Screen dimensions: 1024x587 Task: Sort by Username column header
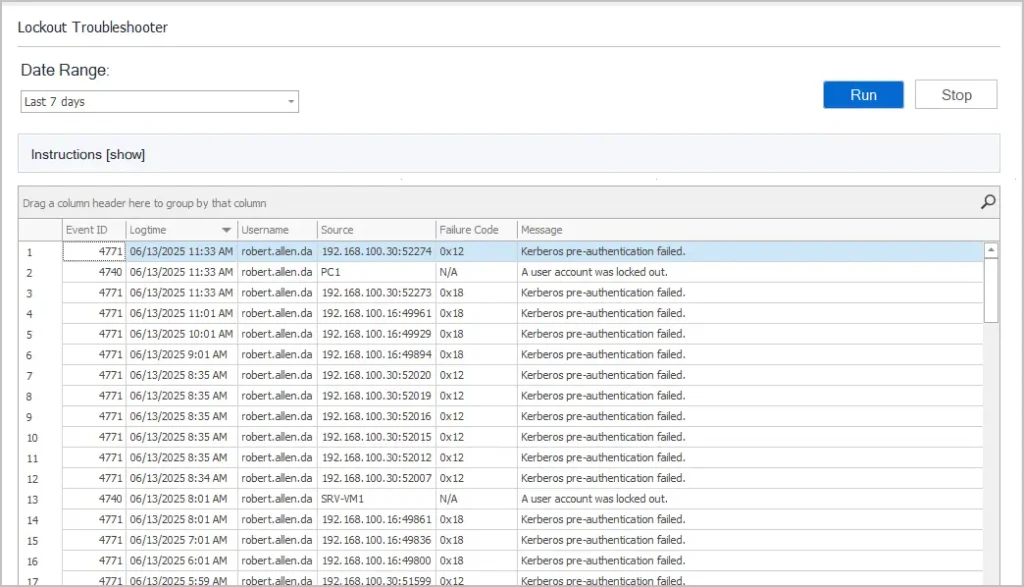[x=278, y=230]
